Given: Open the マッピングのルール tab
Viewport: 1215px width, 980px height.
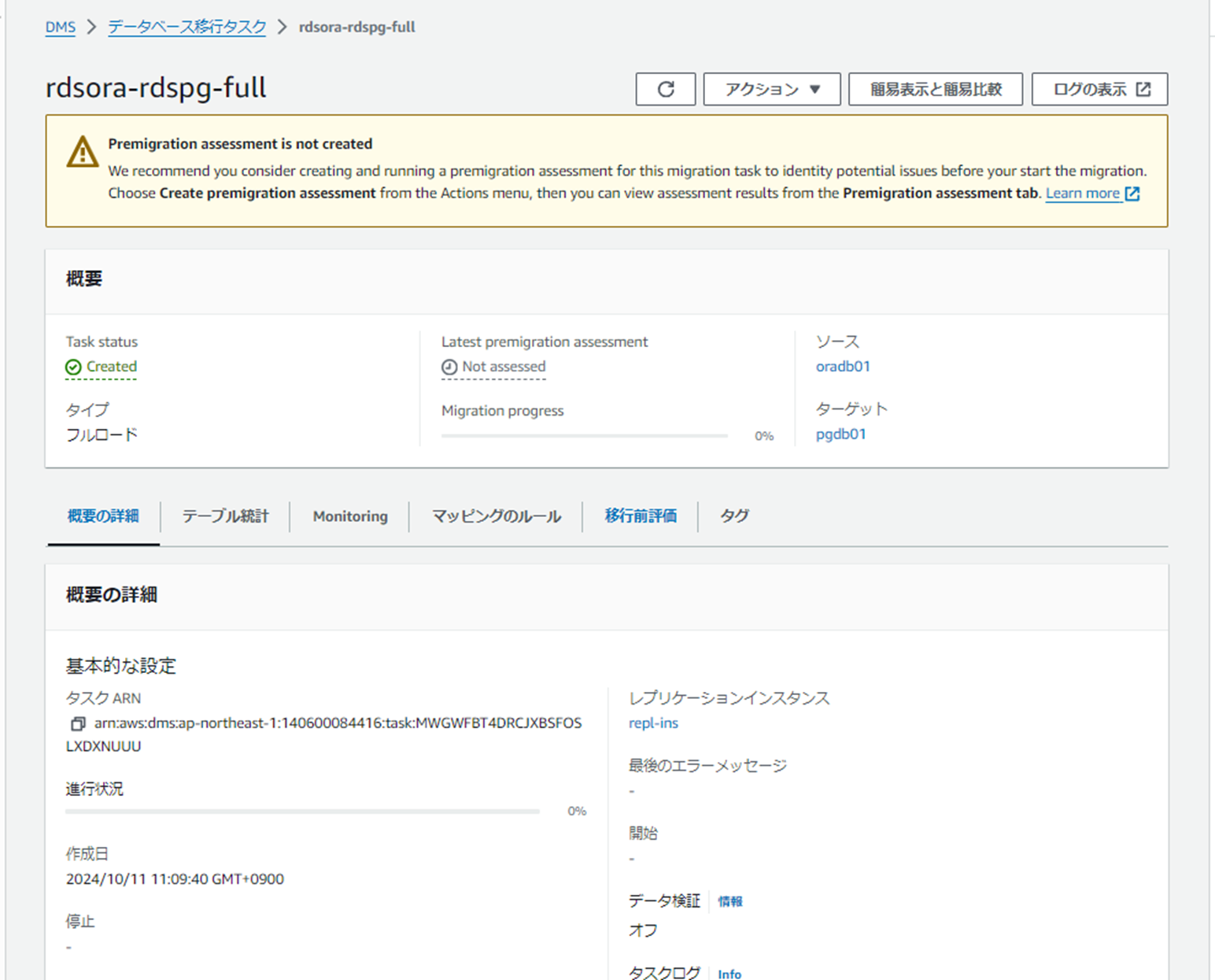Looking at the screenshot, I should (x=496, y=516).
